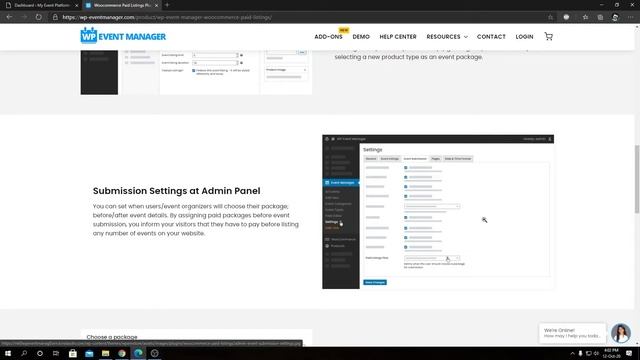
Task: Open File Explorer from the taskbar
Action: pos(105,353)
